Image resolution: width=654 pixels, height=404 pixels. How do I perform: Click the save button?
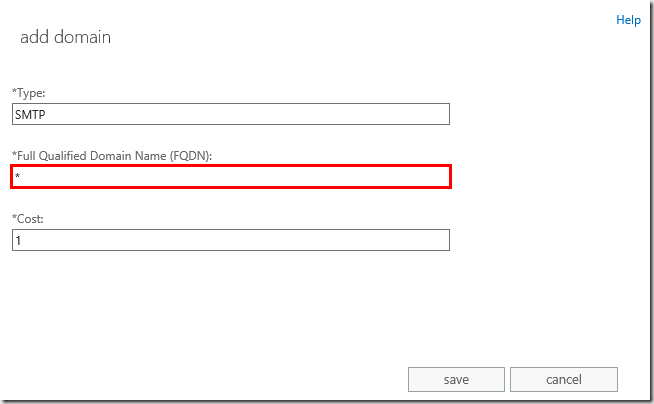click(456, 379)
